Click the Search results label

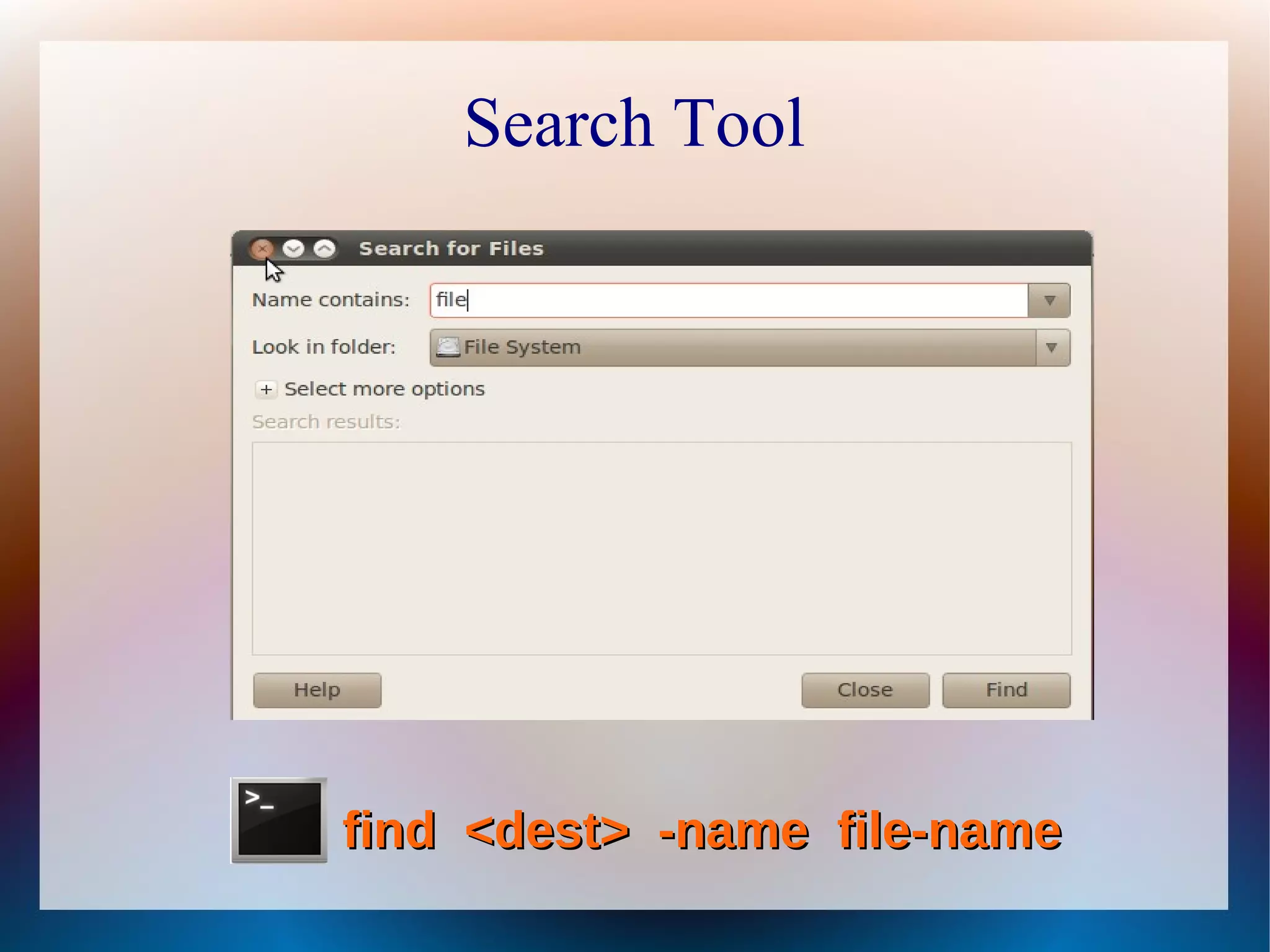coord(326,422)
